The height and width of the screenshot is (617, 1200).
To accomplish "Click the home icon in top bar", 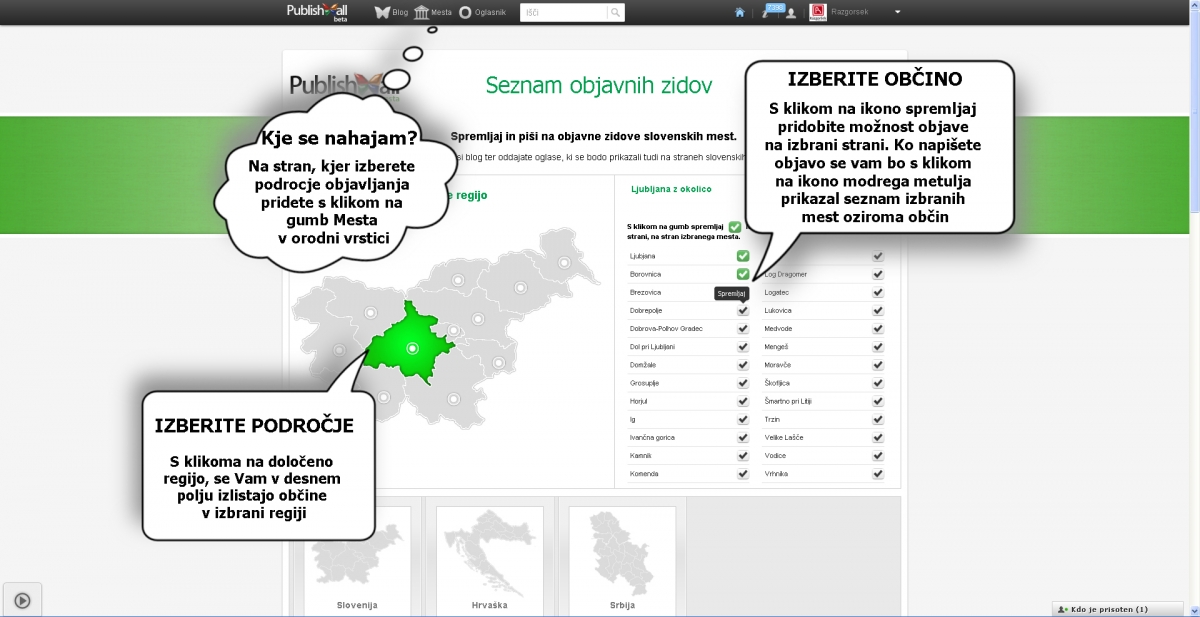I will (740, 13).
